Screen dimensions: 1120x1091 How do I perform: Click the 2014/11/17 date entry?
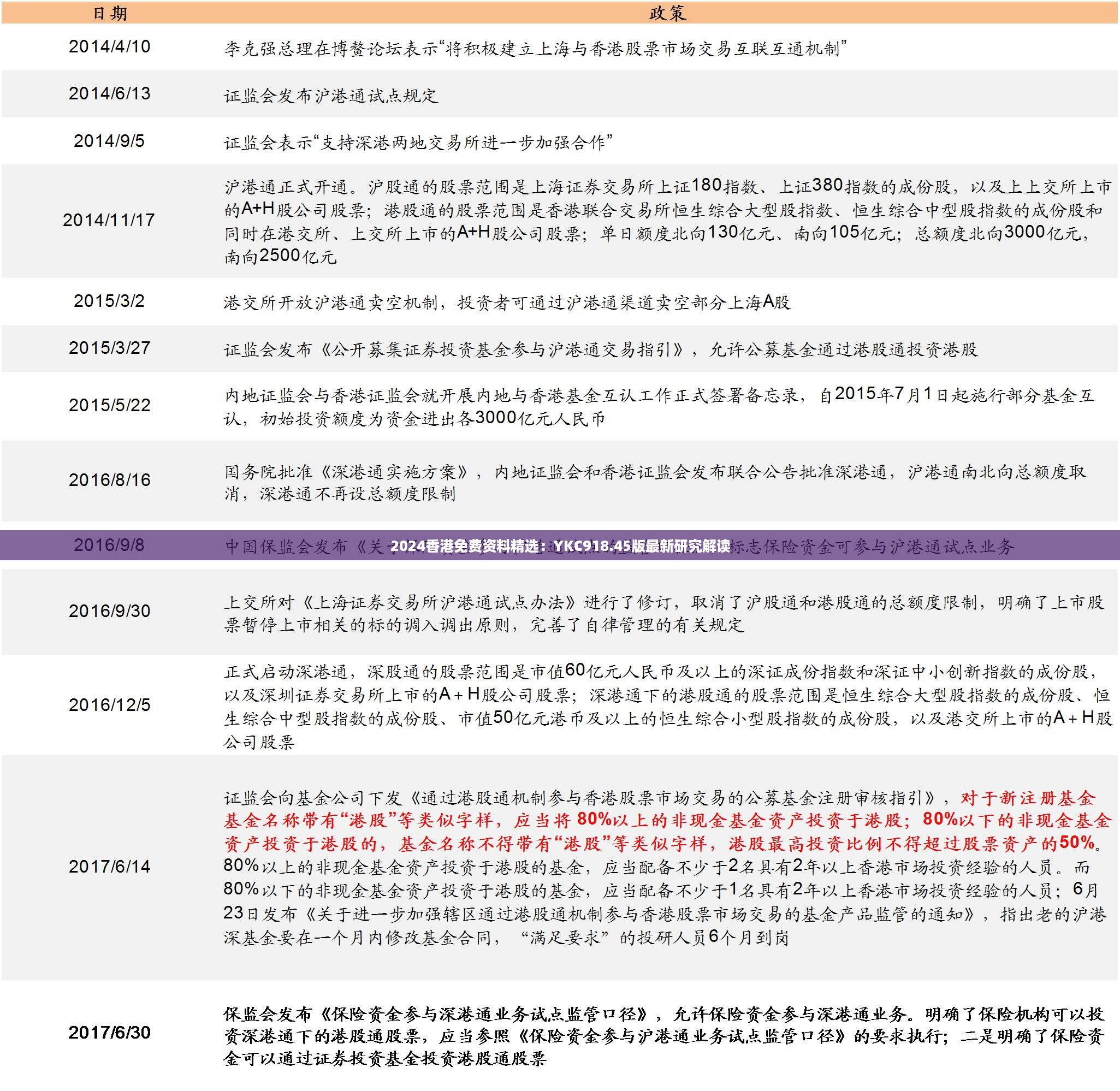coord(109,220)
